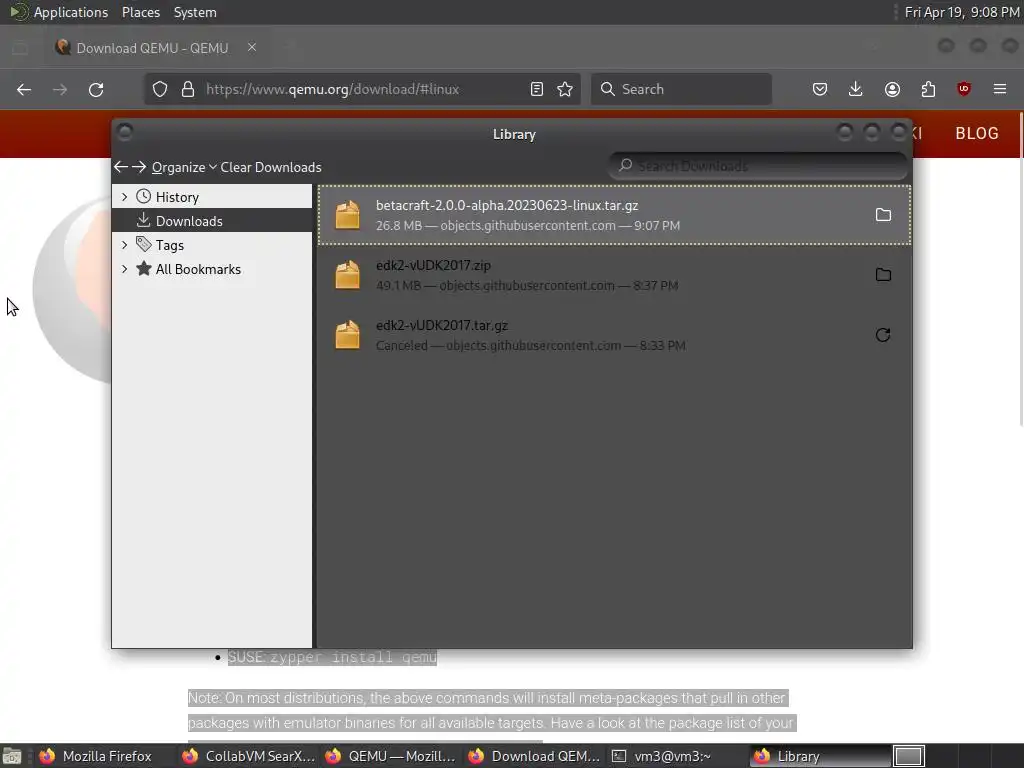Open tracking protection shield icon
The width and height of the screenshot is (1024, 768).
pyautogui.click(x=160, y=89)
